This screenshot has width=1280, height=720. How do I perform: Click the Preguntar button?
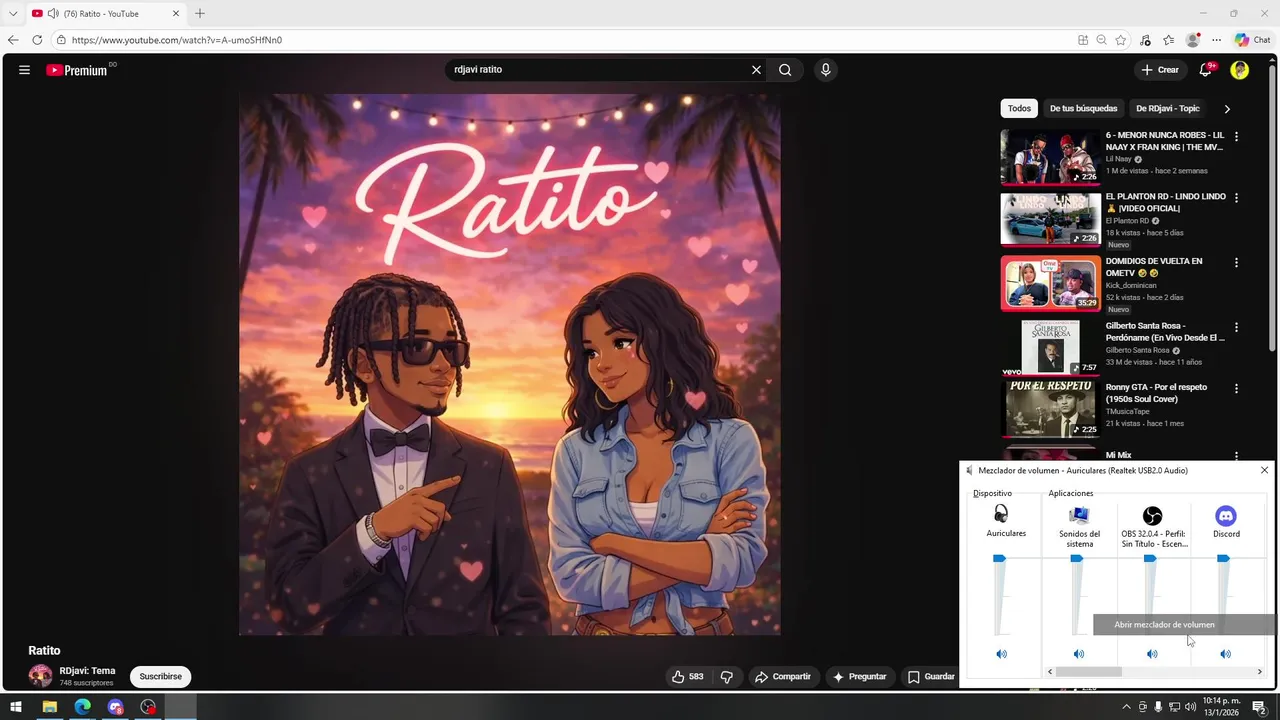click(x=860, y=677)
